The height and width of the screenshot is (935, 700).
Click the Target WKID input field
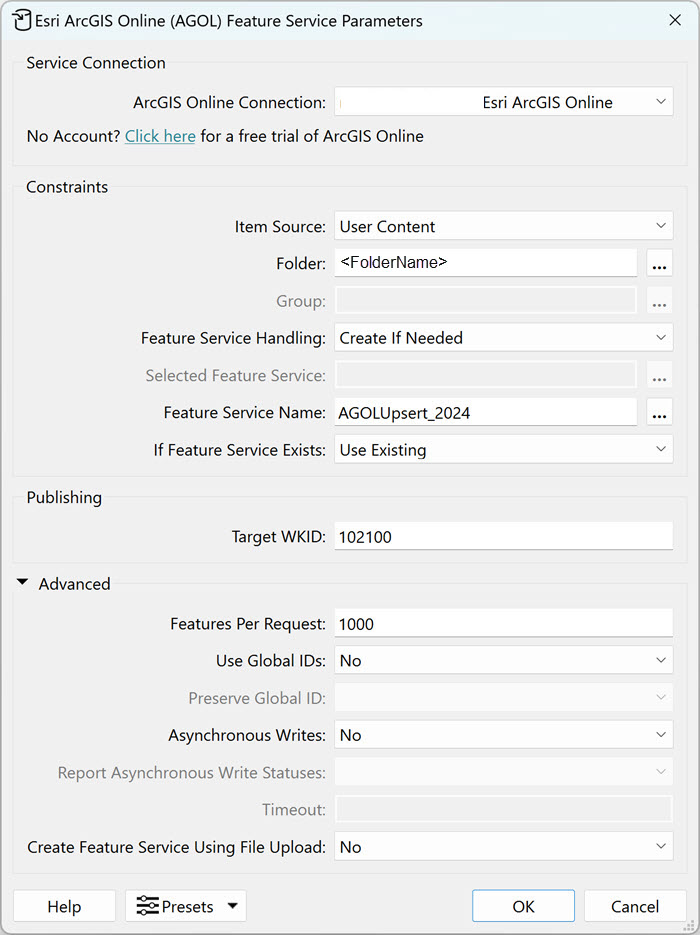[x=503, y=536]
